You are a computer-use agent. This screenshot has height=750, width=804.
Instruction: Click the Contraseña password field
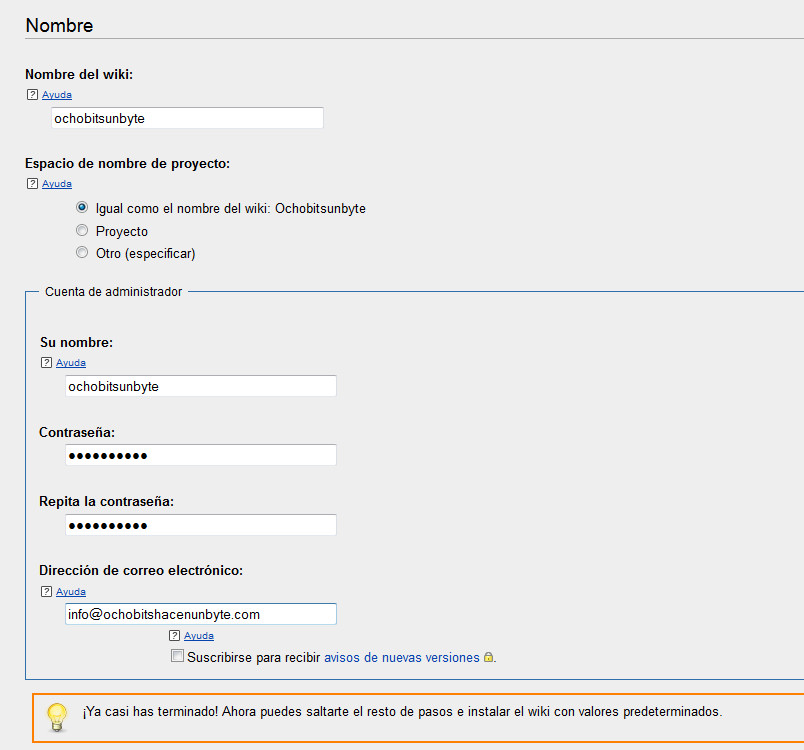[201, 455]
